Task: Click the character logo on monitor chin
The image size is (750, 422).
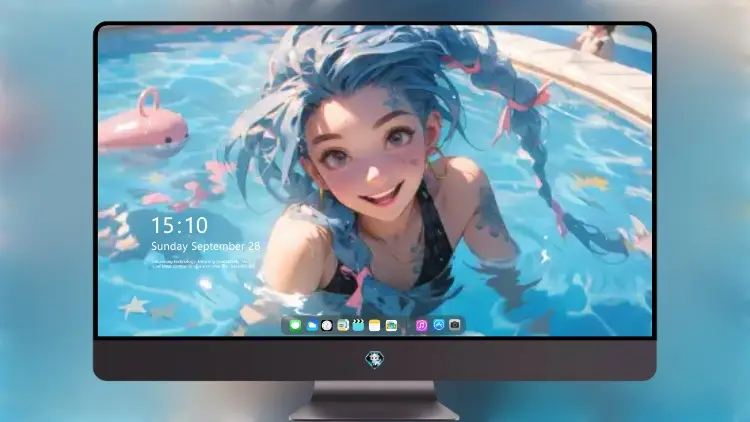Action: point(375,359)
